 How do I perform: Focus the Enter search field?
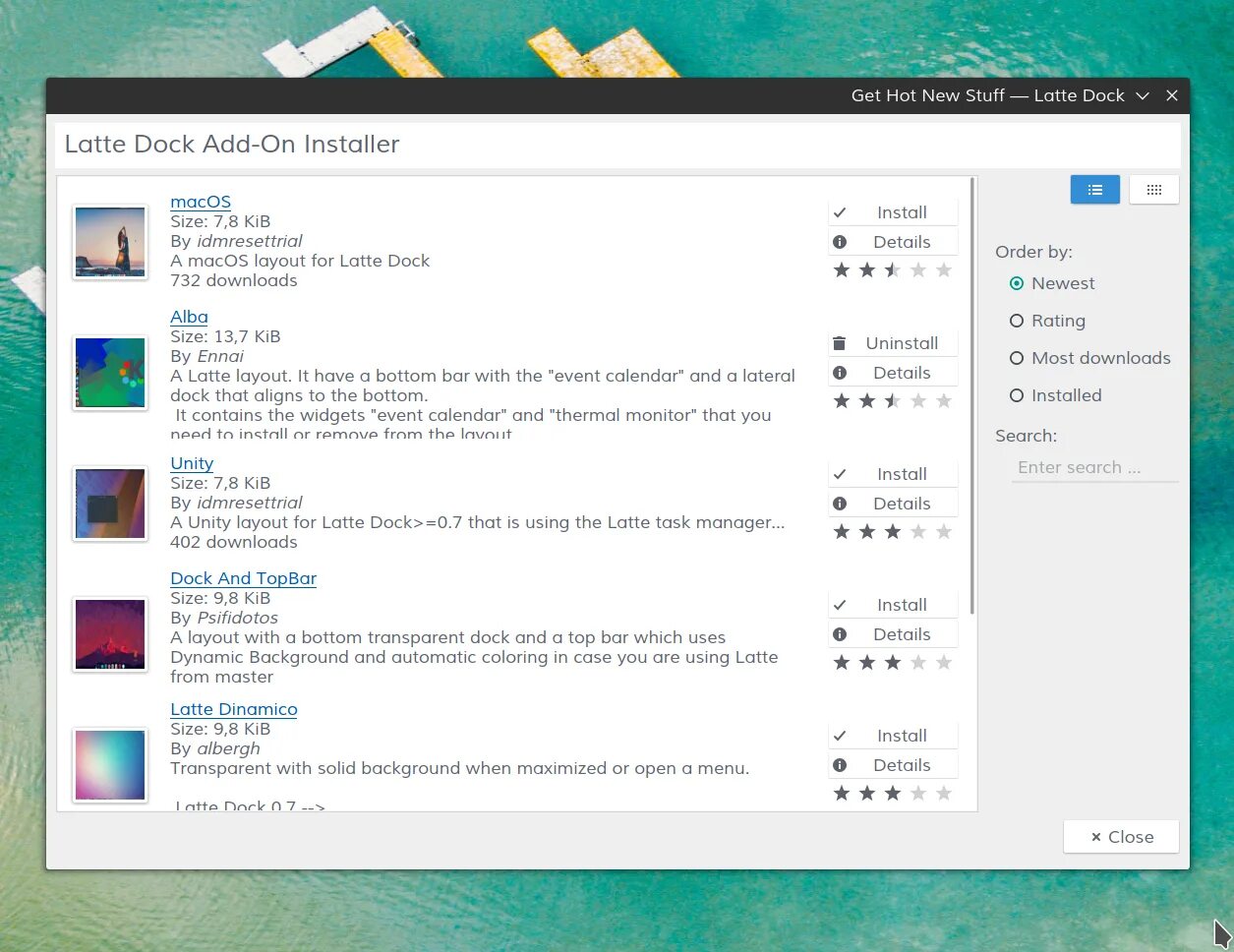click(x=1094, y=468)
